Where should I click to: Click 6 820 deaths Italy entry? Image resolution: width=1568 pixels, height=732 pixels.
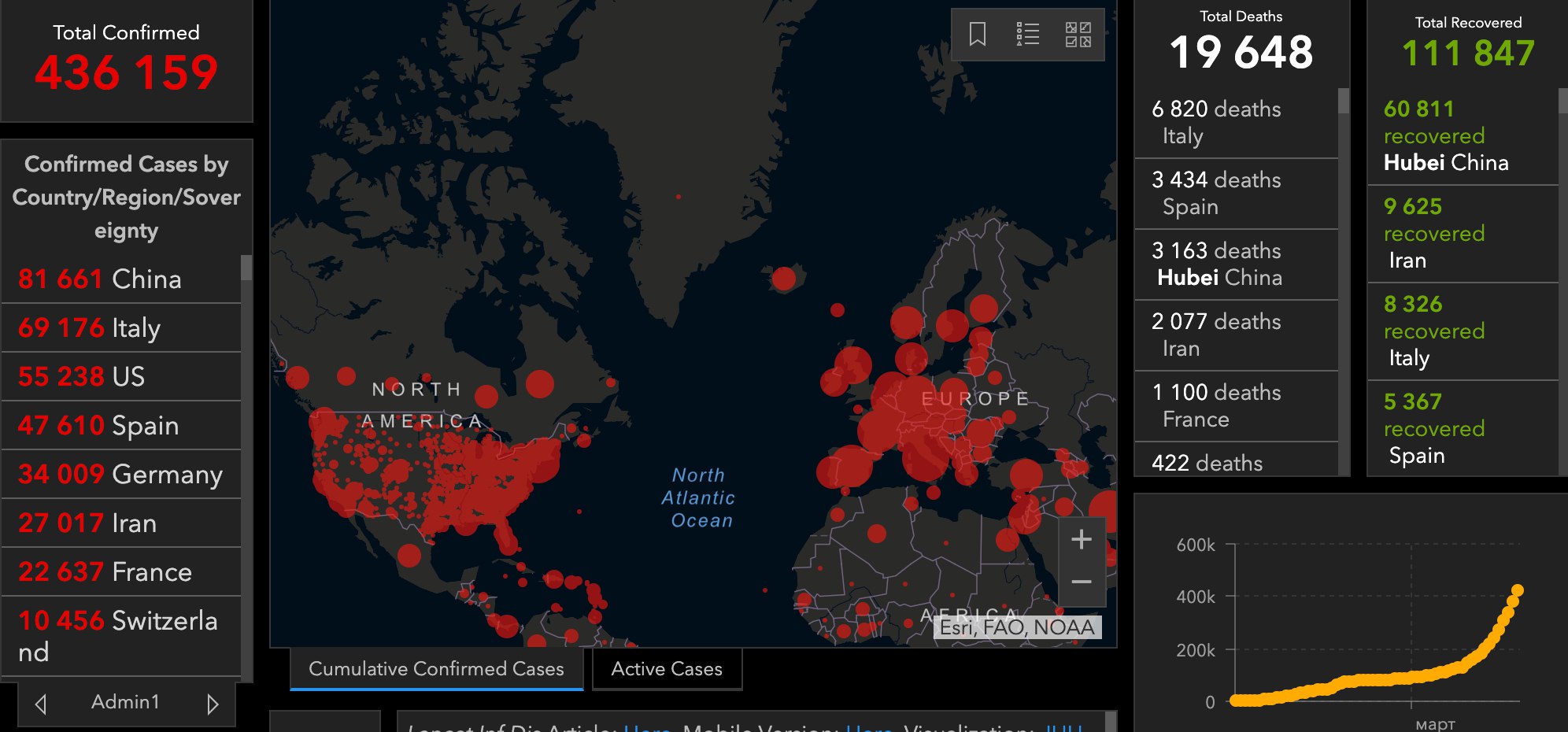tap(1236, 123)
